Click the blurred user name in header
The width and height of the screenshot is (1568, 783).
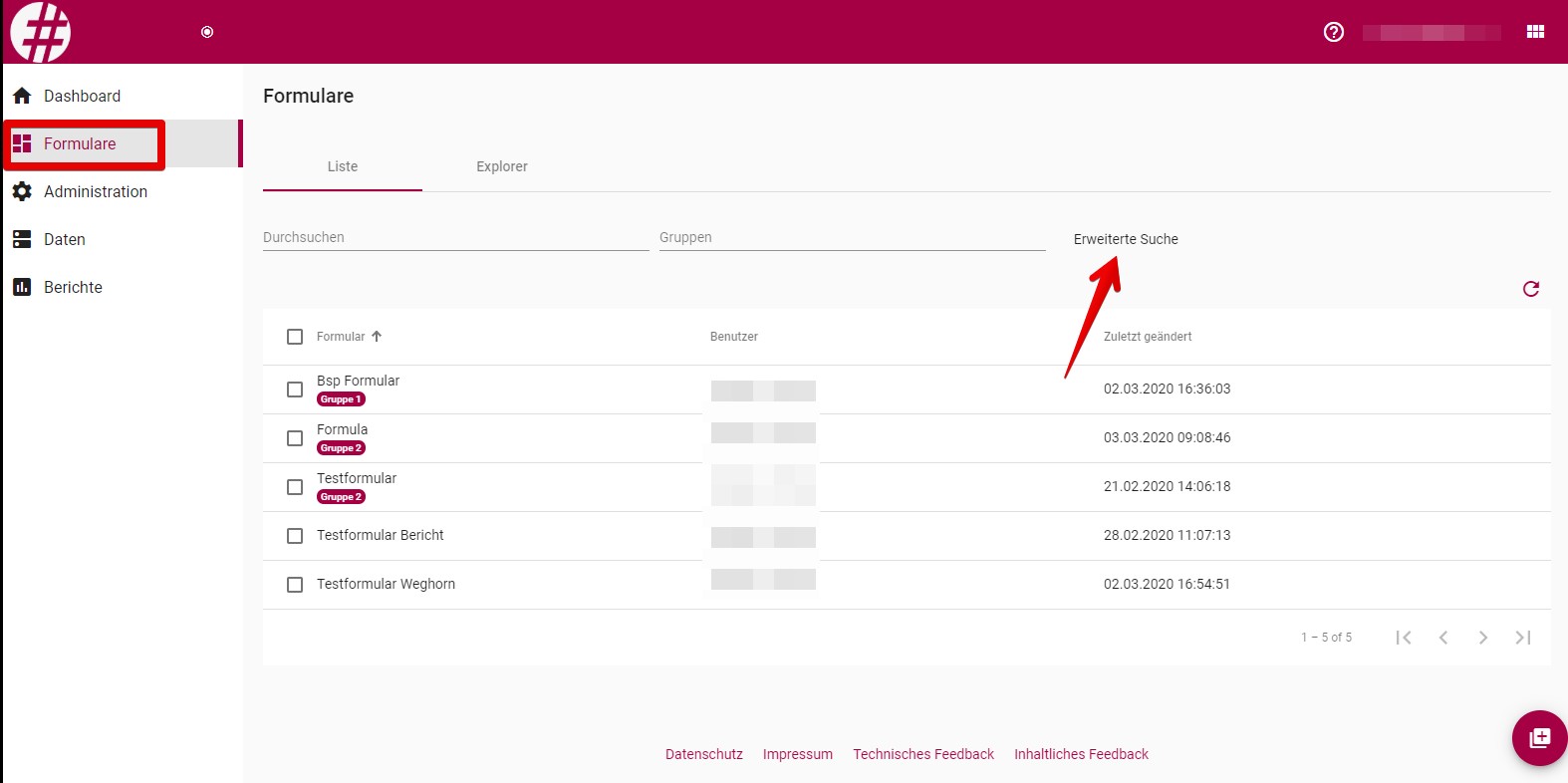click(1432, 33)
